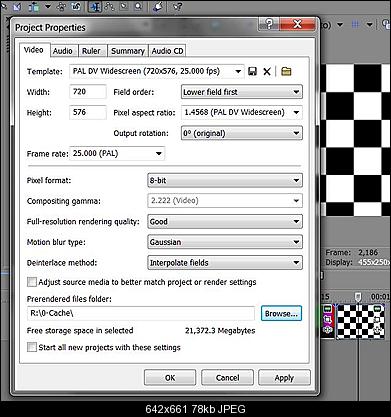Select the checkerboard event thumbnail on timeline
Viewport: 391px width, 417px height.
[360, 321]
